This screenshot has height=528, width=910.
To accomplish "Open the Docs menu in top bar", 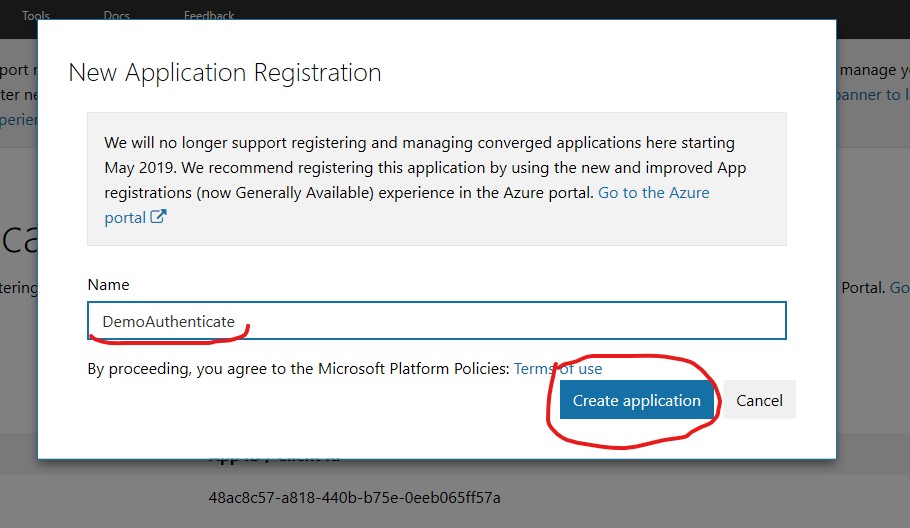I will click(116, 16).
